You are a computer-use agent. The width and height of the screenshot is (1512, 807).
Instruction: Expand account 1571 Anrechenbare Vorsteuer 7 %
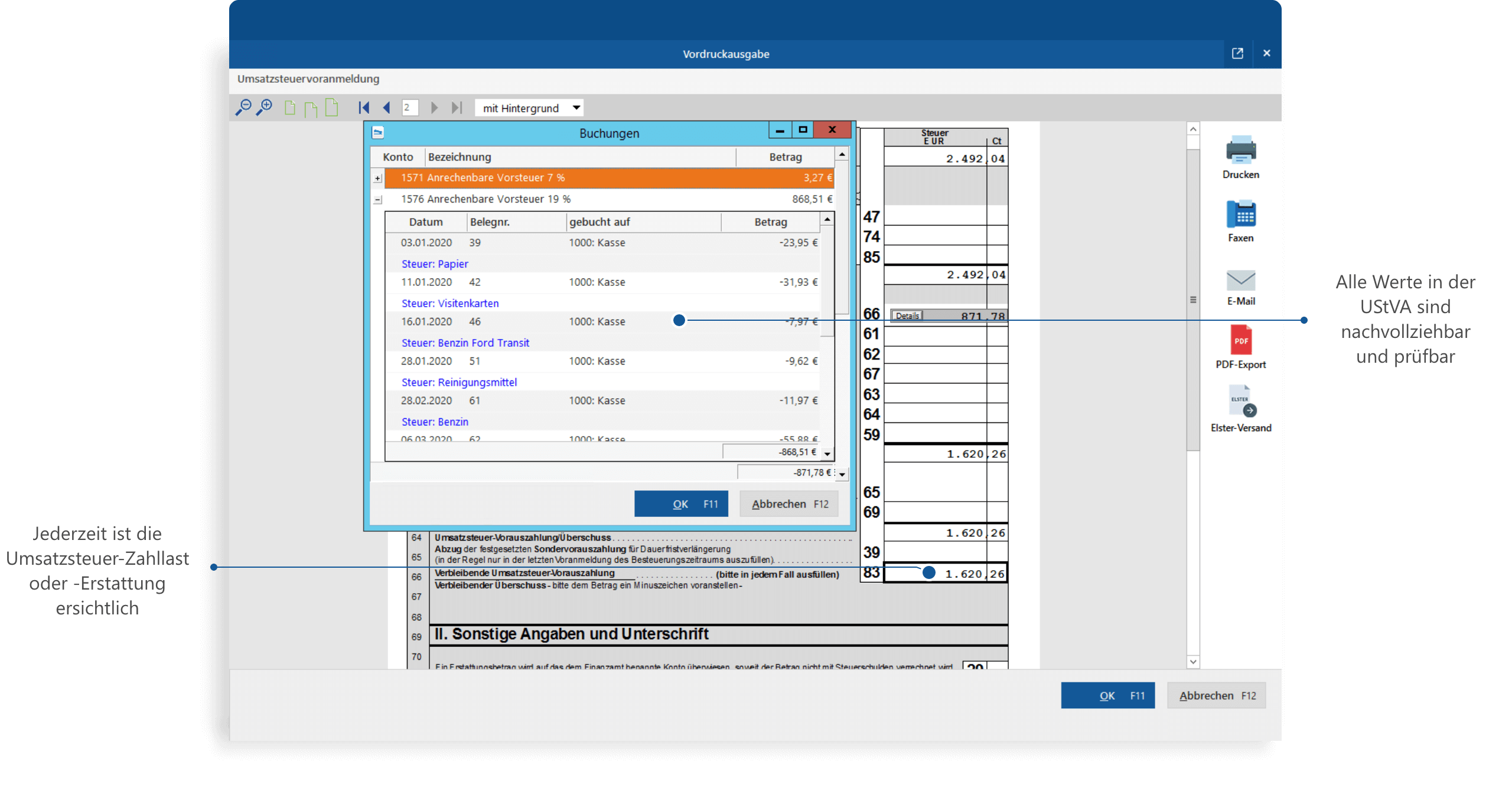point(377,178)
